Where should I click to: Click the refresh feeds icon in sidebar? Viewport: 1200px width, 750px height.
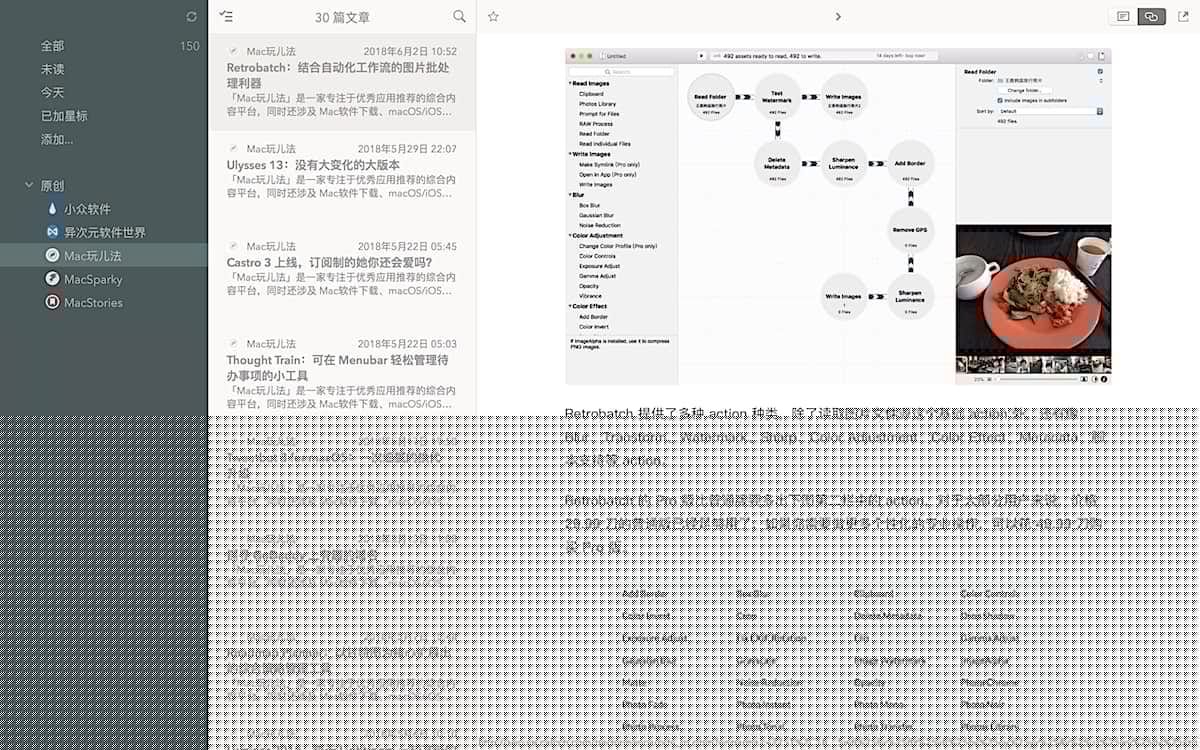click(x=192, y=17)
